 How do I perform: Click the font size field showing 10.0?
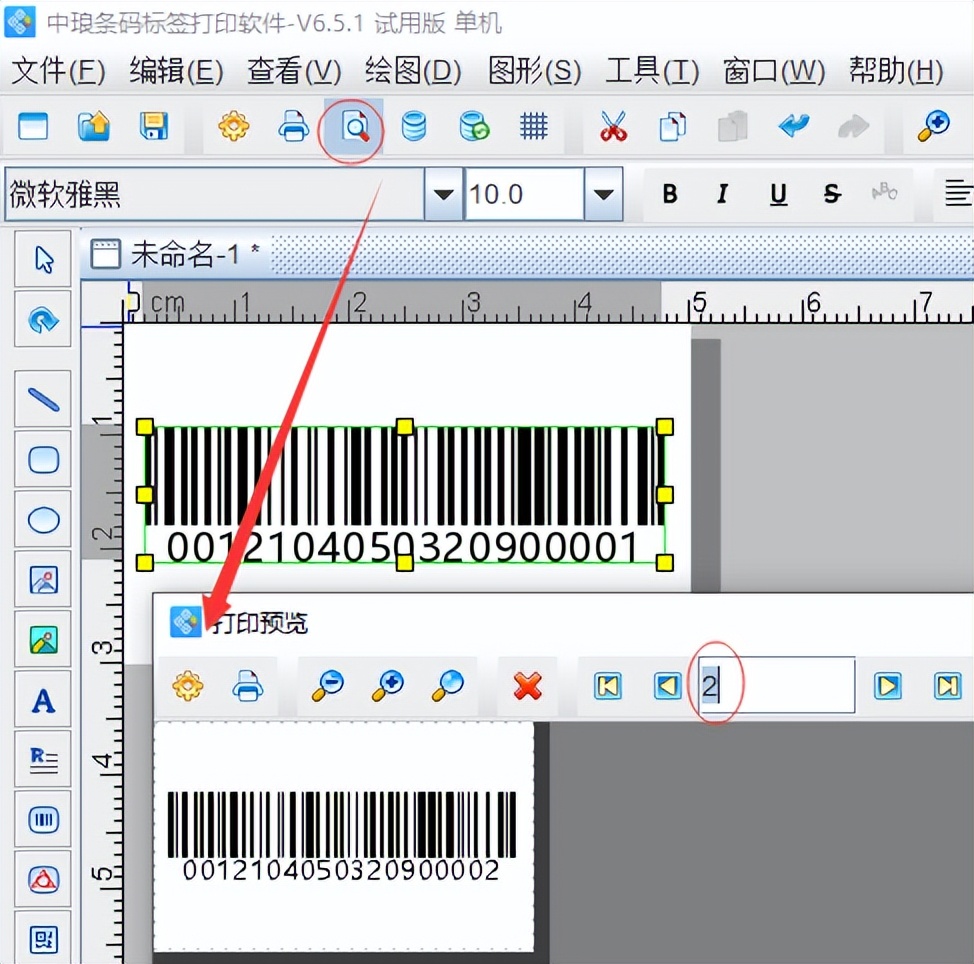(525, 194)
